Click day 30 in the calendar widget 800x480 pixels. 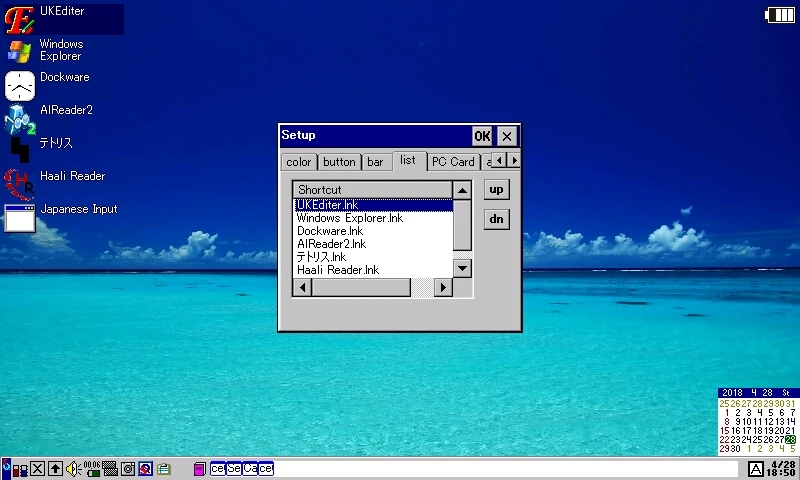click(x=735, y=449)
